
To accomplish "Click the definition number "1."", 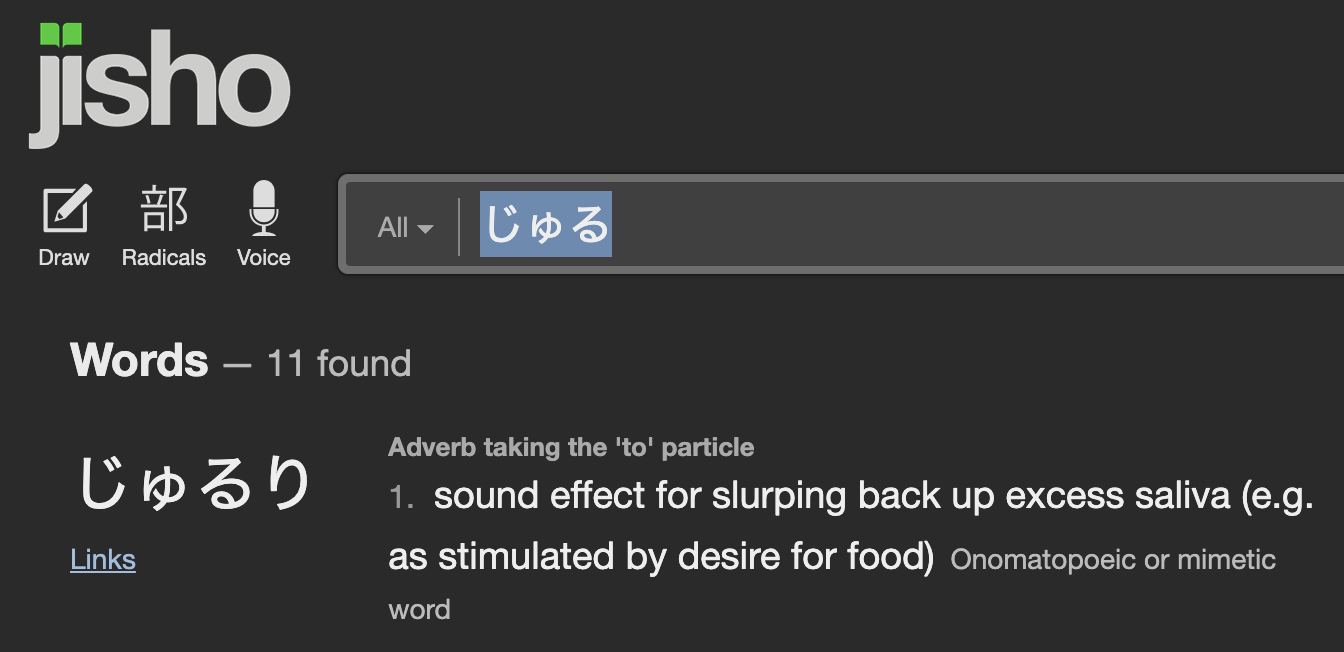I will 402,498.
